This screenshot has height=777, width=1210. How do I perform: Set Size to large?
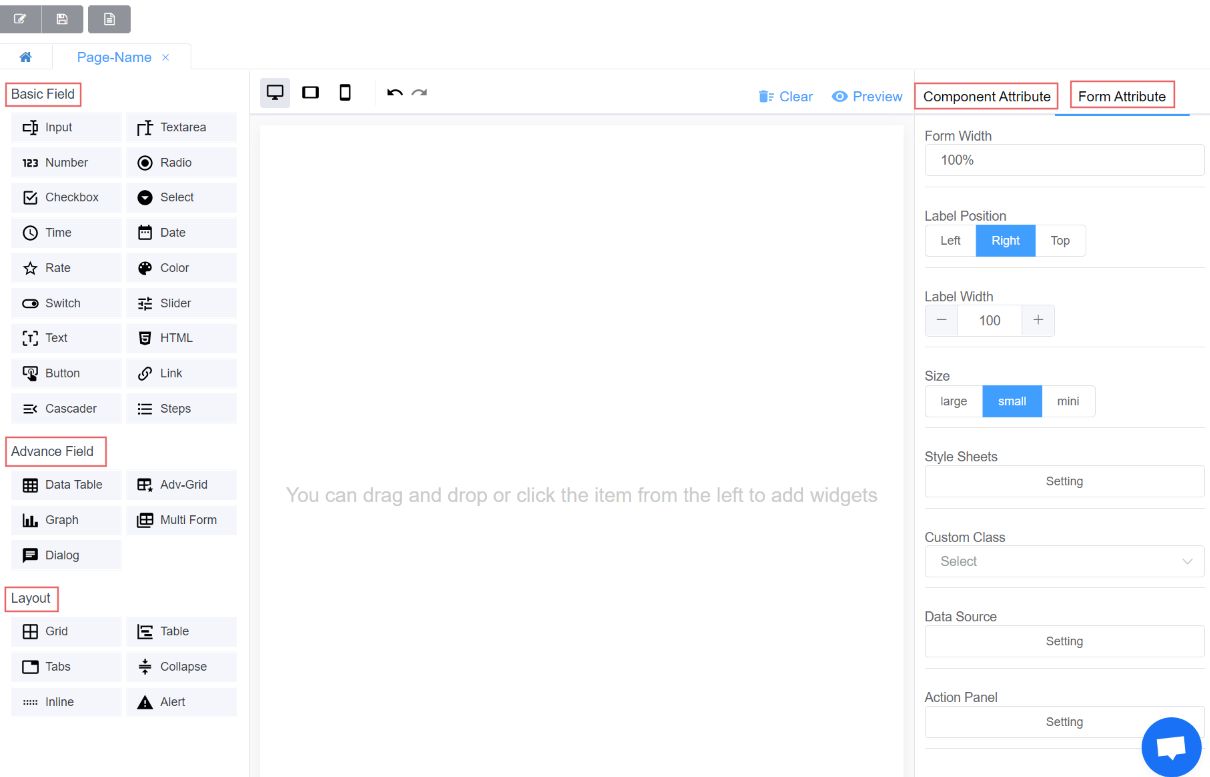click(x=954, y=401)
